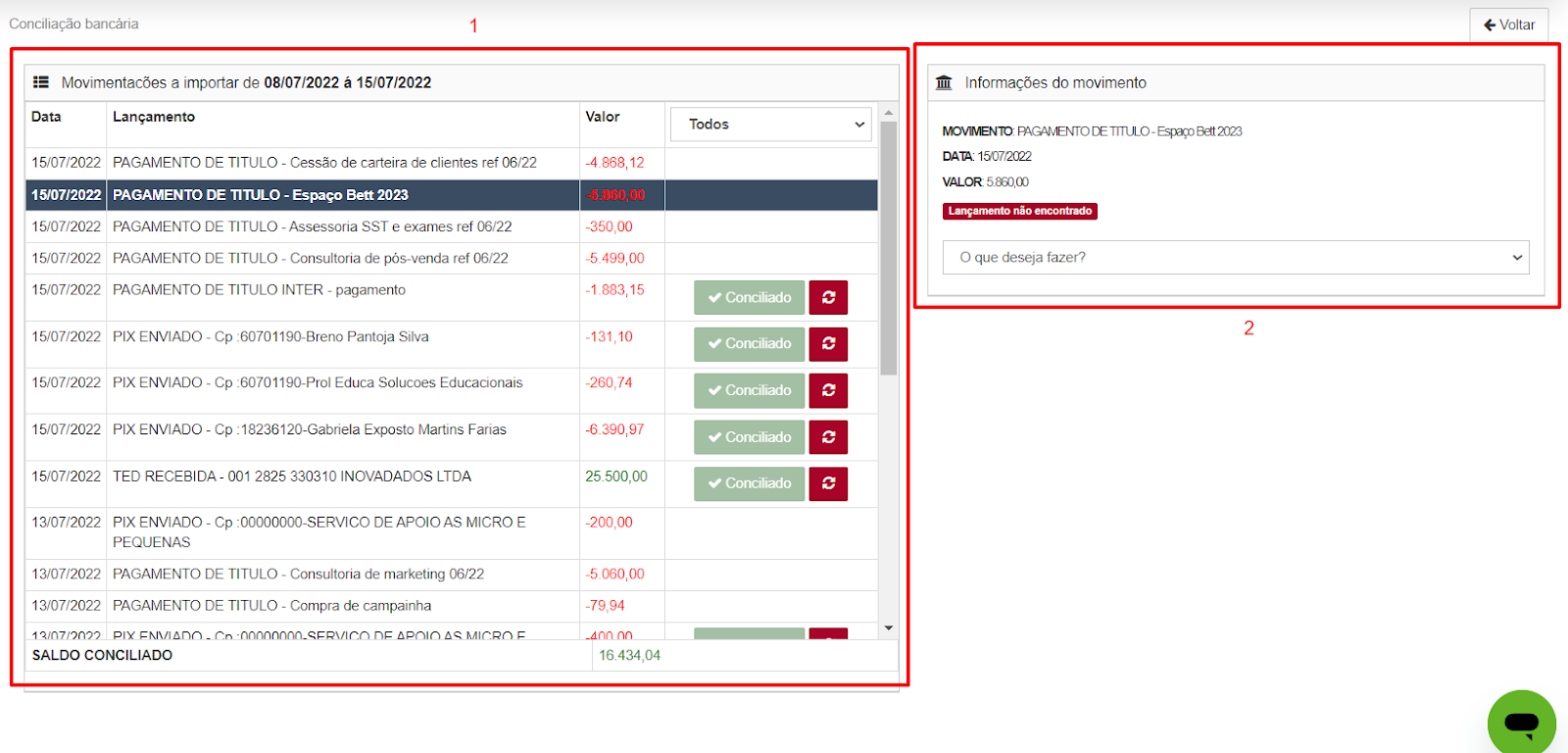Screen dimensions: 1568x753
Task: Click the movements list scrollbar thumb
Action: click(x=888, y=248)
